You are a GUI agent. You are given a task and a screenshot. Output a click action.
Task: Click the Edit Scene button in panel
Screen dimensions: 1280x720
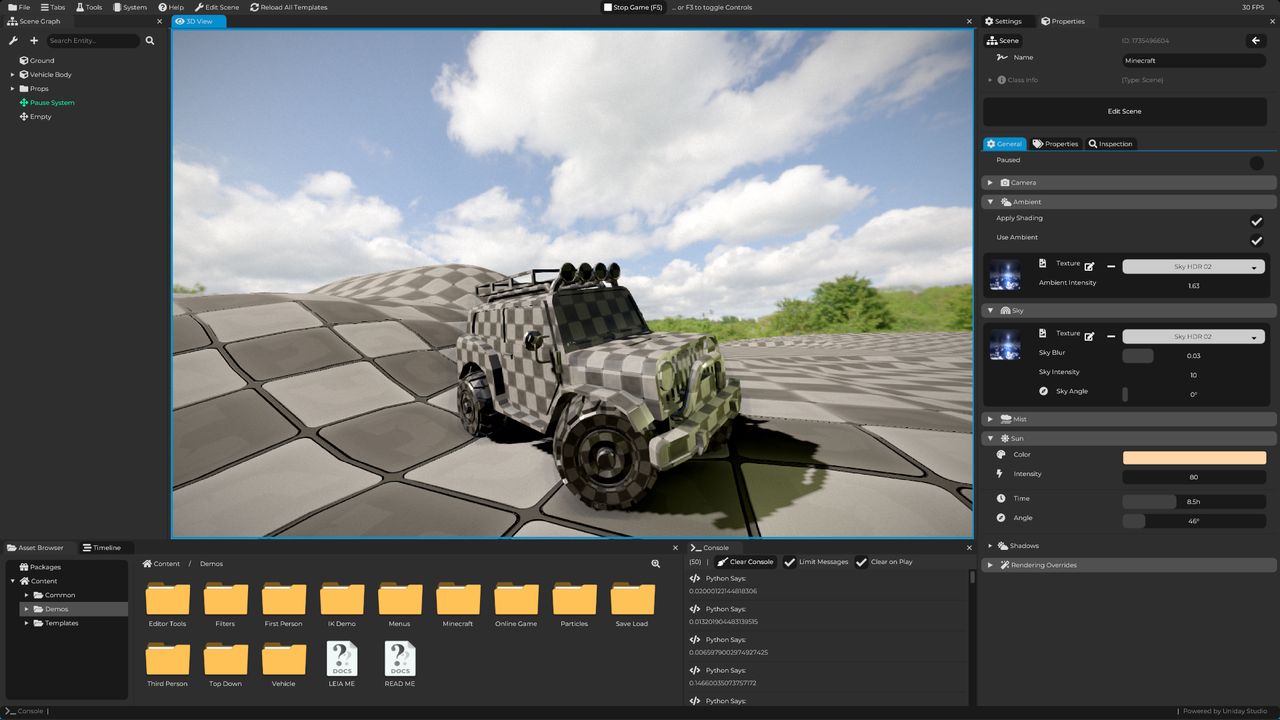[1124, 111]
